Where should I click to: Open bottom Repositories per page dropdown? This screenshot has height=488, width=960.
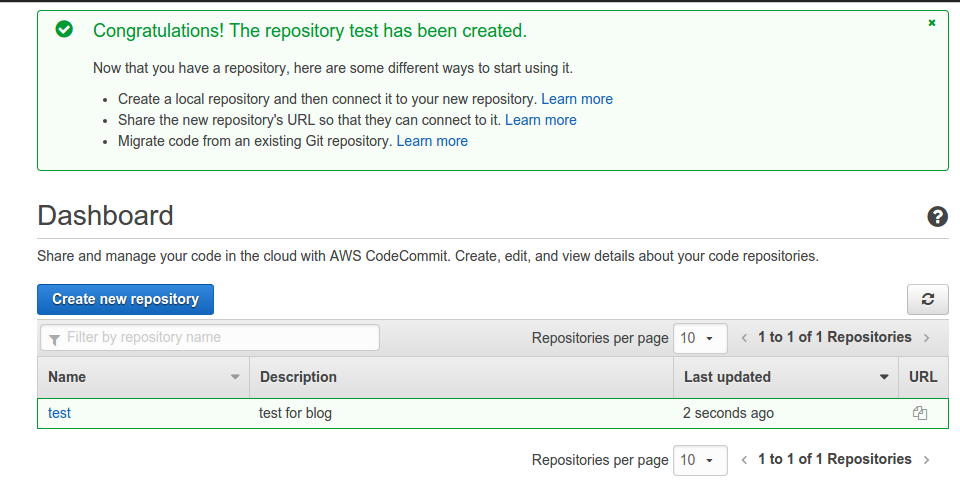point(700,460)
